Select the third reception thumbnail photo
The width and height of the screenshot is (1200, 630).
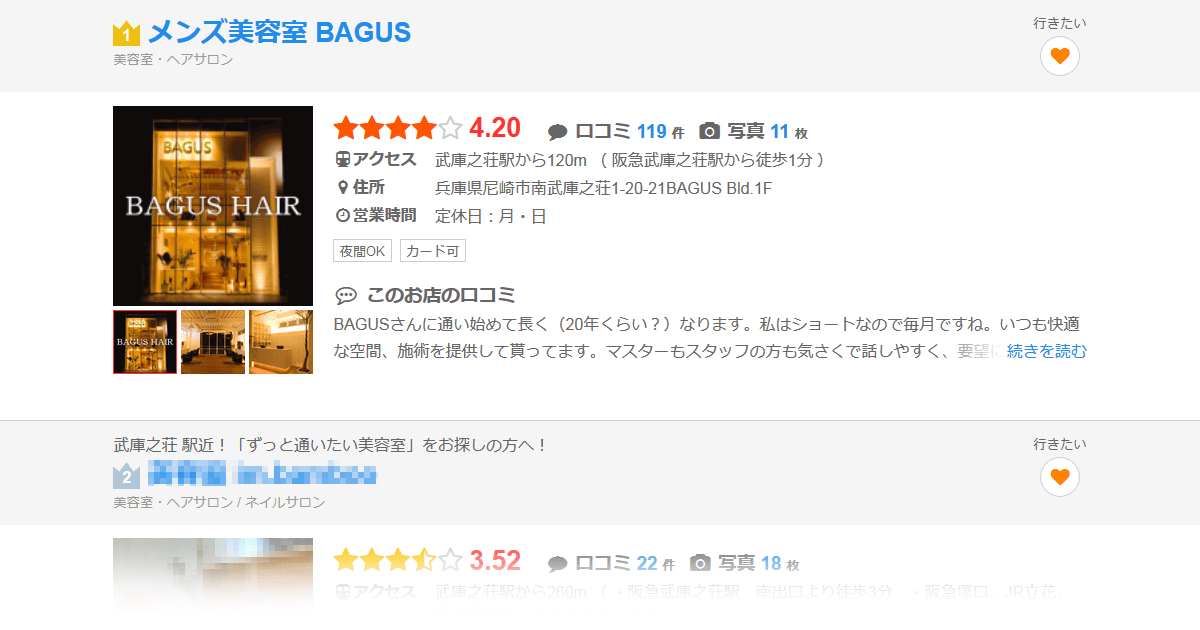point(281,342)
